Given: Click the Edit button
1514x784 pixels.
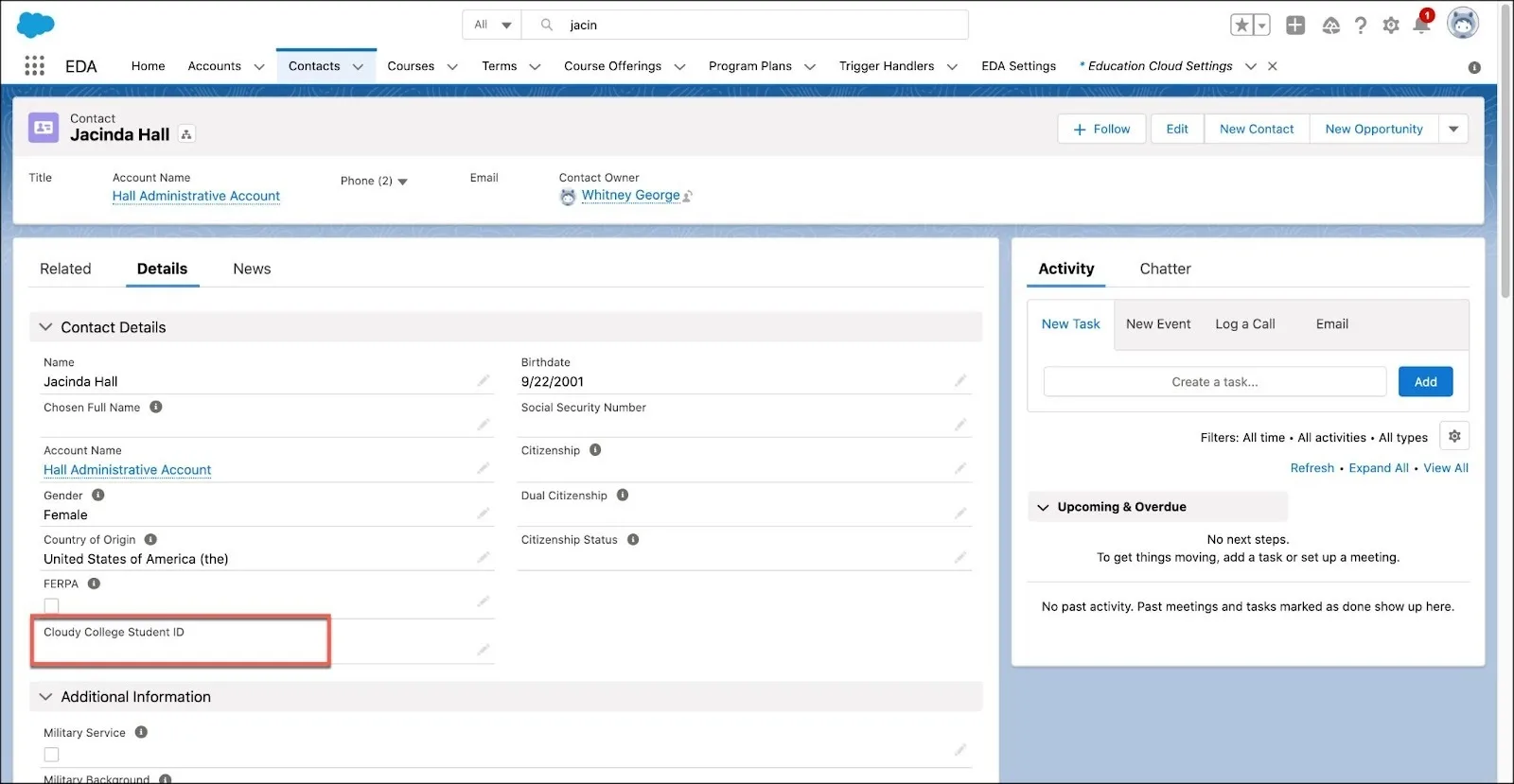Looking at the screenshot, I should [x=1177, y=129].
